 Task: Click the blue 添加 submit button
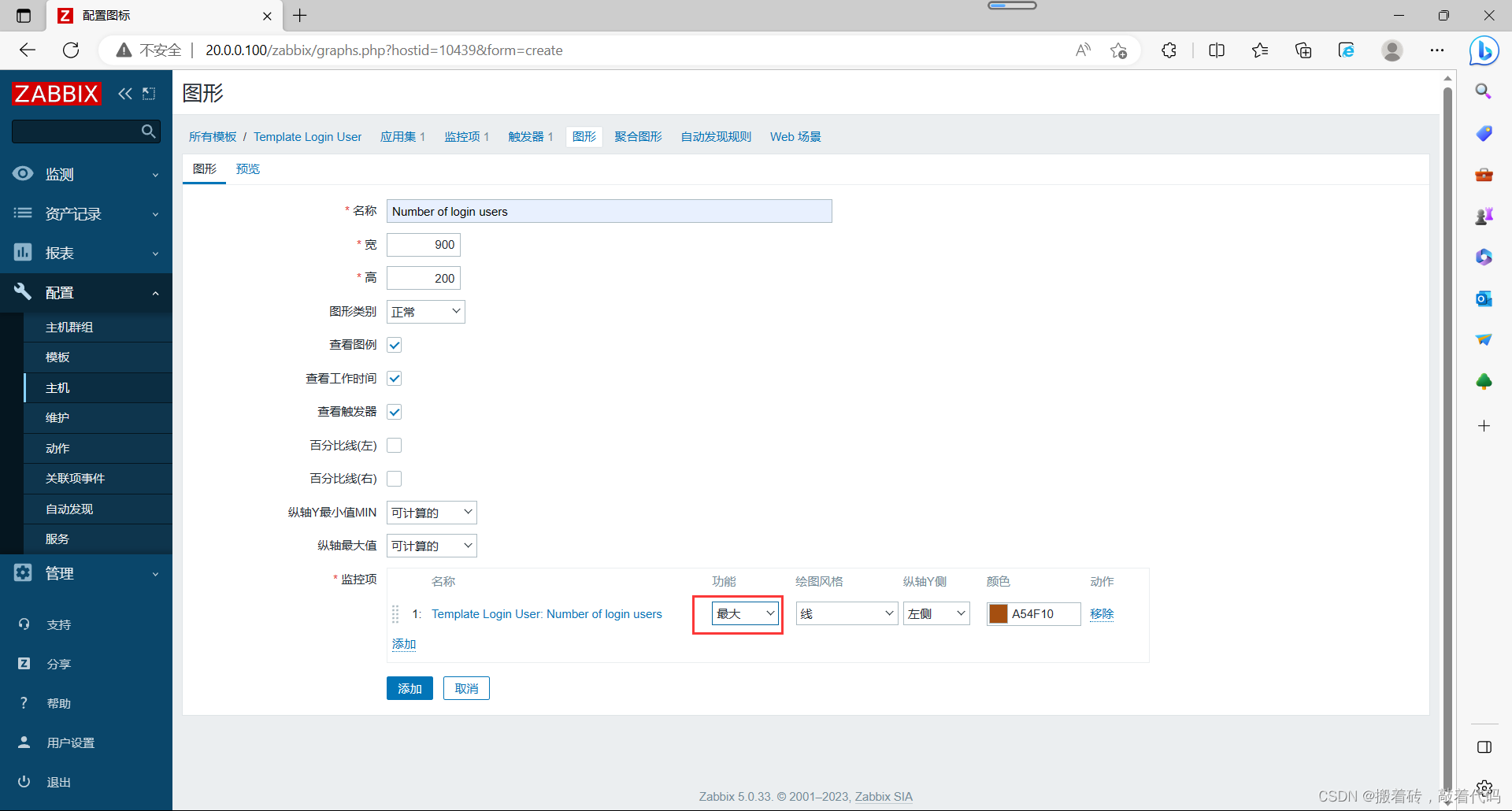[409, 688]
